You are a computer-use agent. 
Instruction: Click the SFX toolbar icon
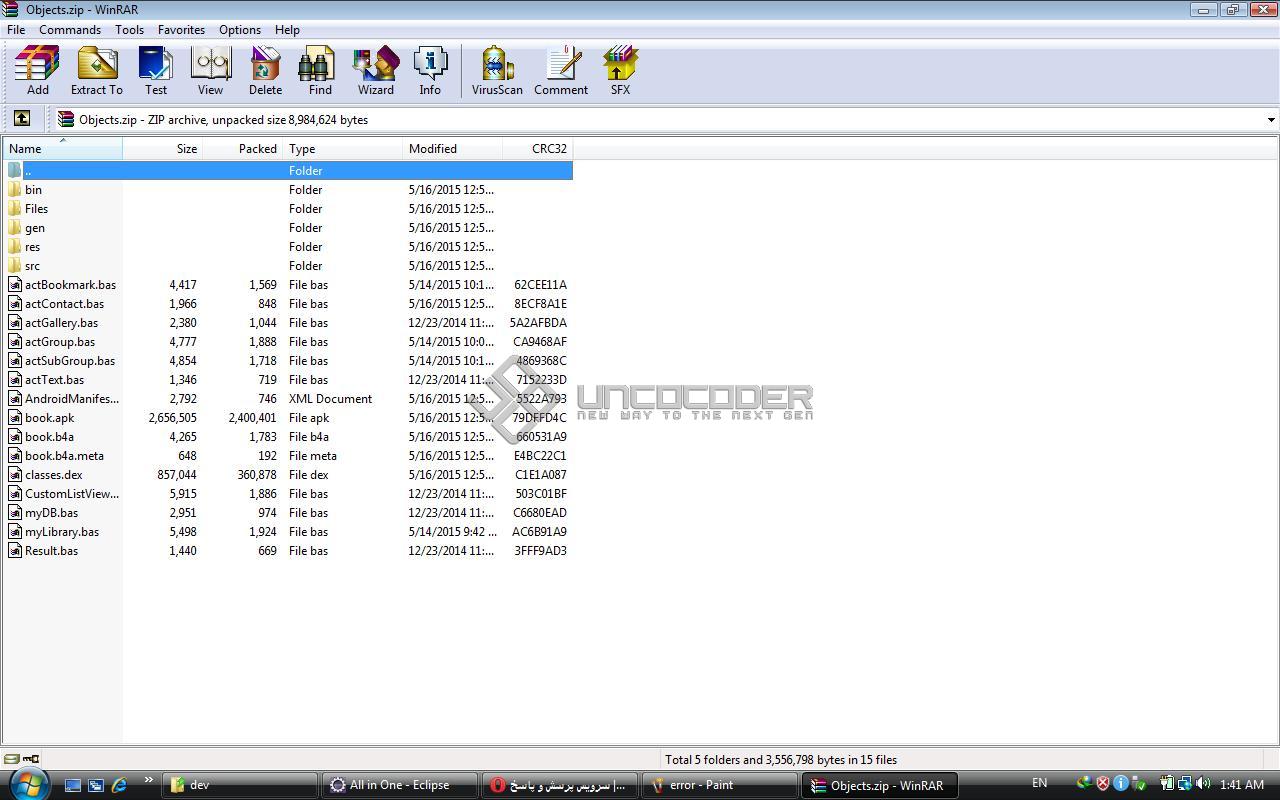click(620, 70)
